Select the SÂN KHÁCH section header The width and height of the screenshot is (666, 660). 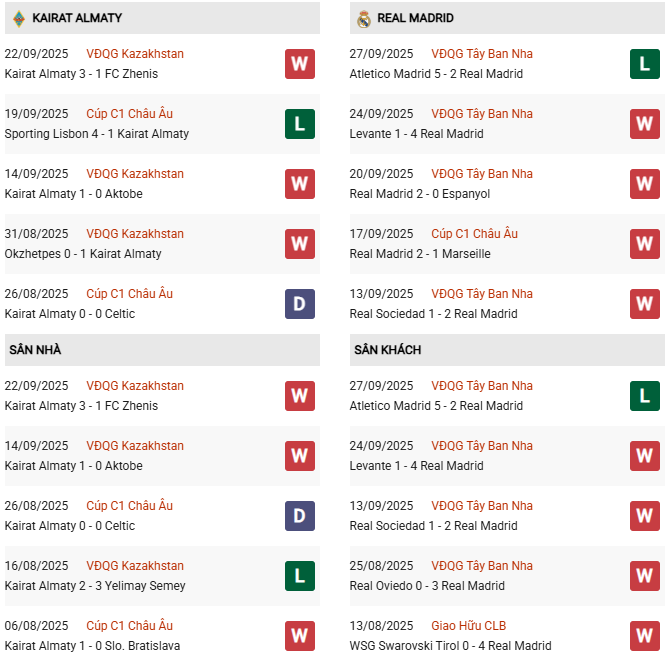coord(387,350)
